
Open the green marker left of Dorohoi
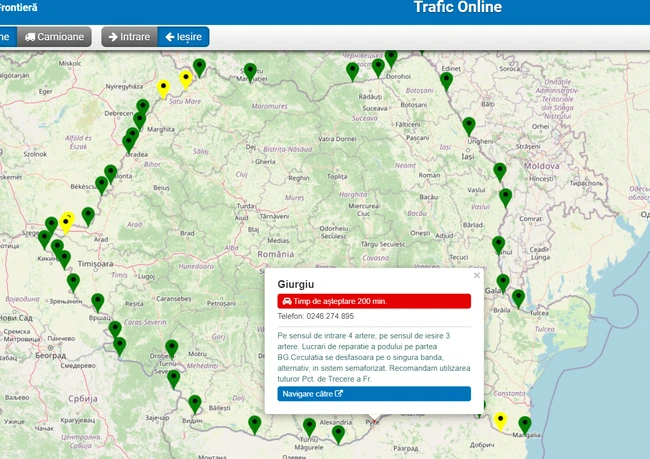pyautogui.click(x=378, y=66)
